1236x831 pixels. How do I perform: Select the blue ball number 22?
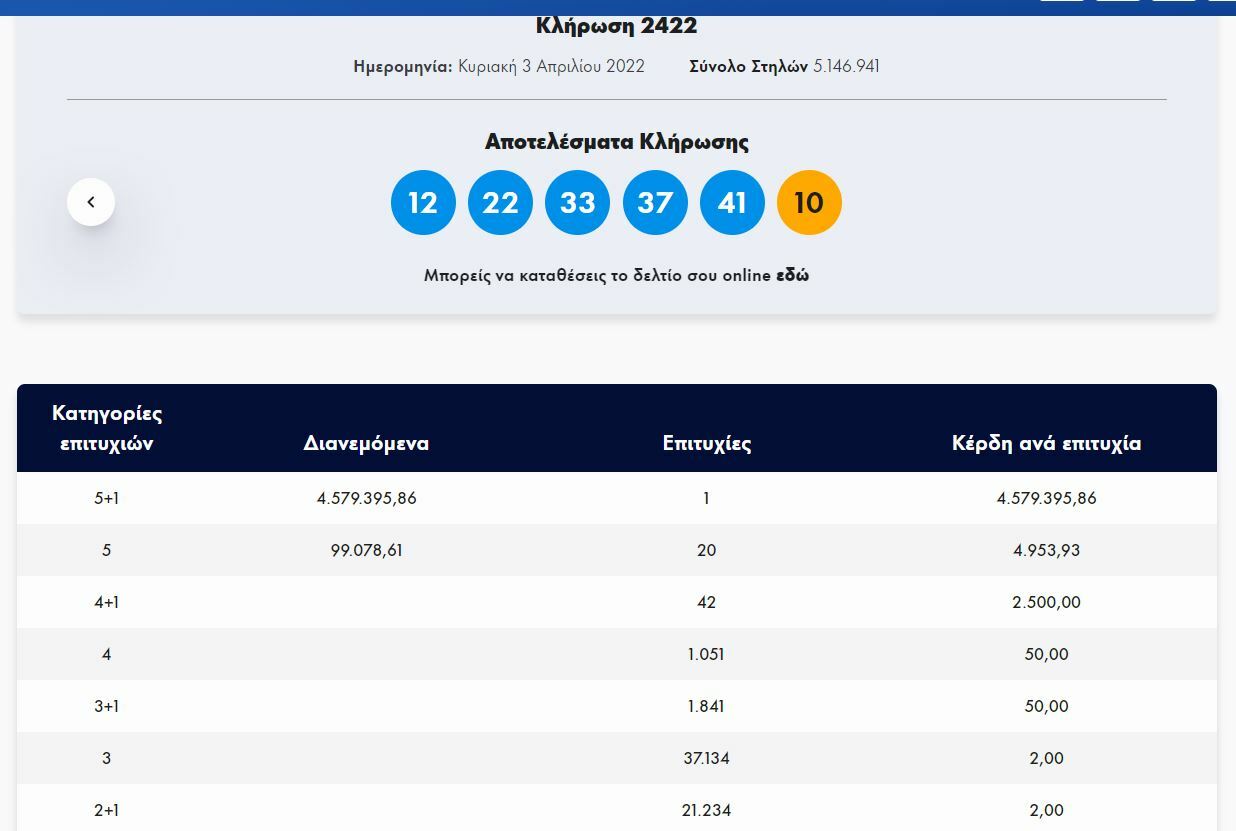pyautogui.click(x=500, y=203)
